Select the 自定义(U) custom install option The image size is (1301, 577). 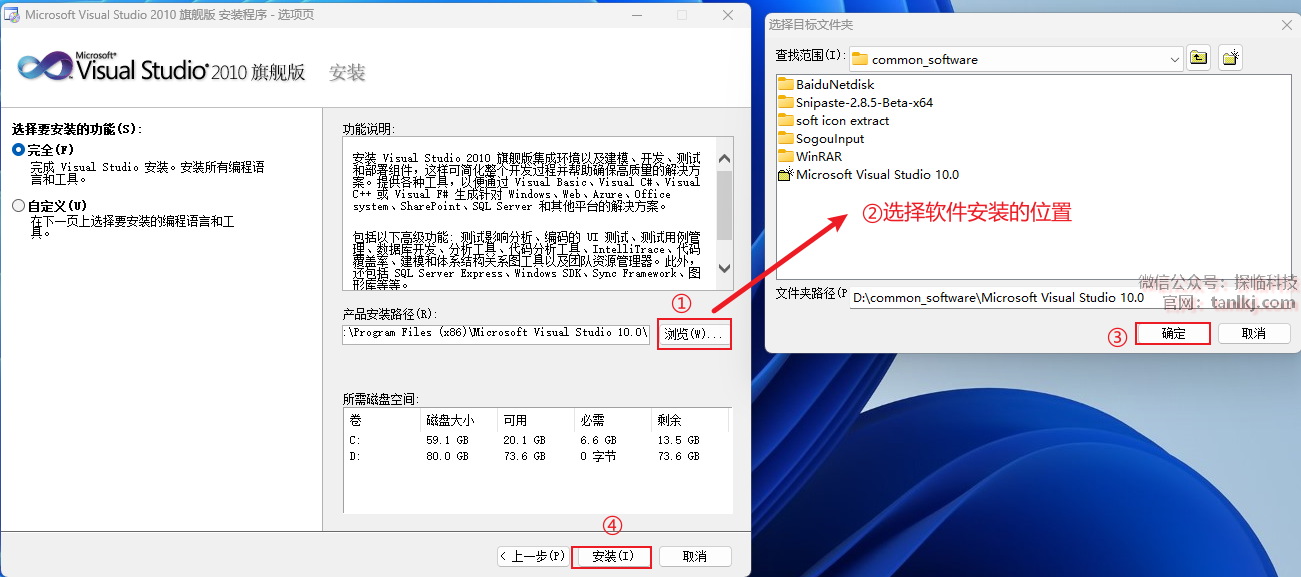19,206
